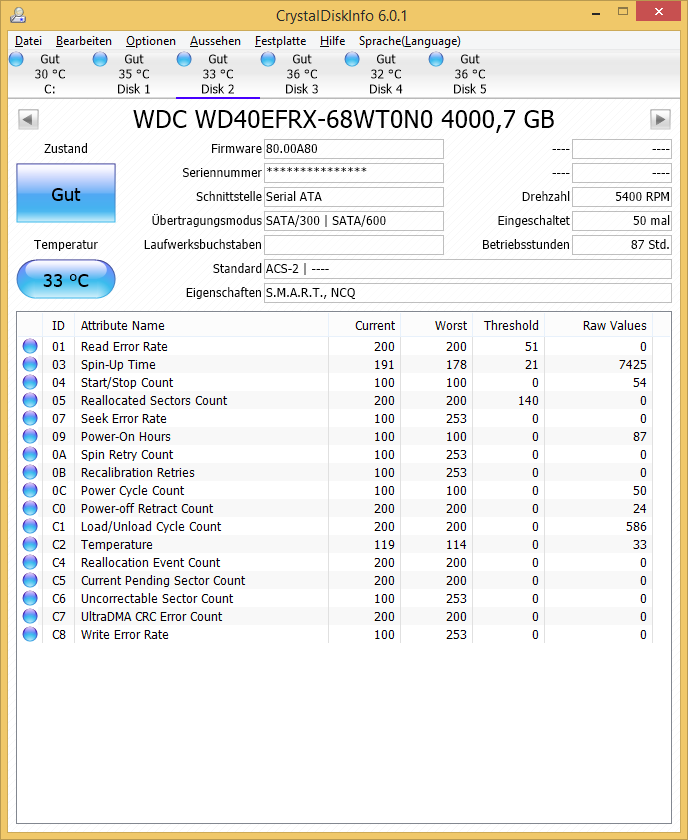This screenshot has width=689, height=840.
Task: Click the status orb for Spin Retry Count
Action: pos(30,454)
